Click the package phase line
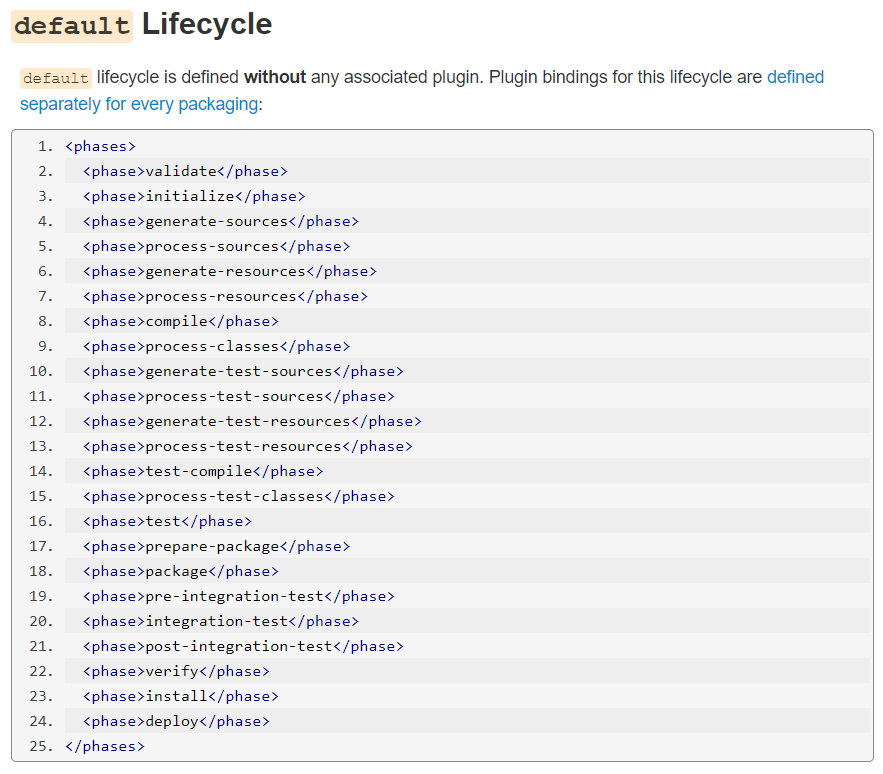Image resolution: width=883 pixels, height=774 pixels. click(x=467, y=571)
